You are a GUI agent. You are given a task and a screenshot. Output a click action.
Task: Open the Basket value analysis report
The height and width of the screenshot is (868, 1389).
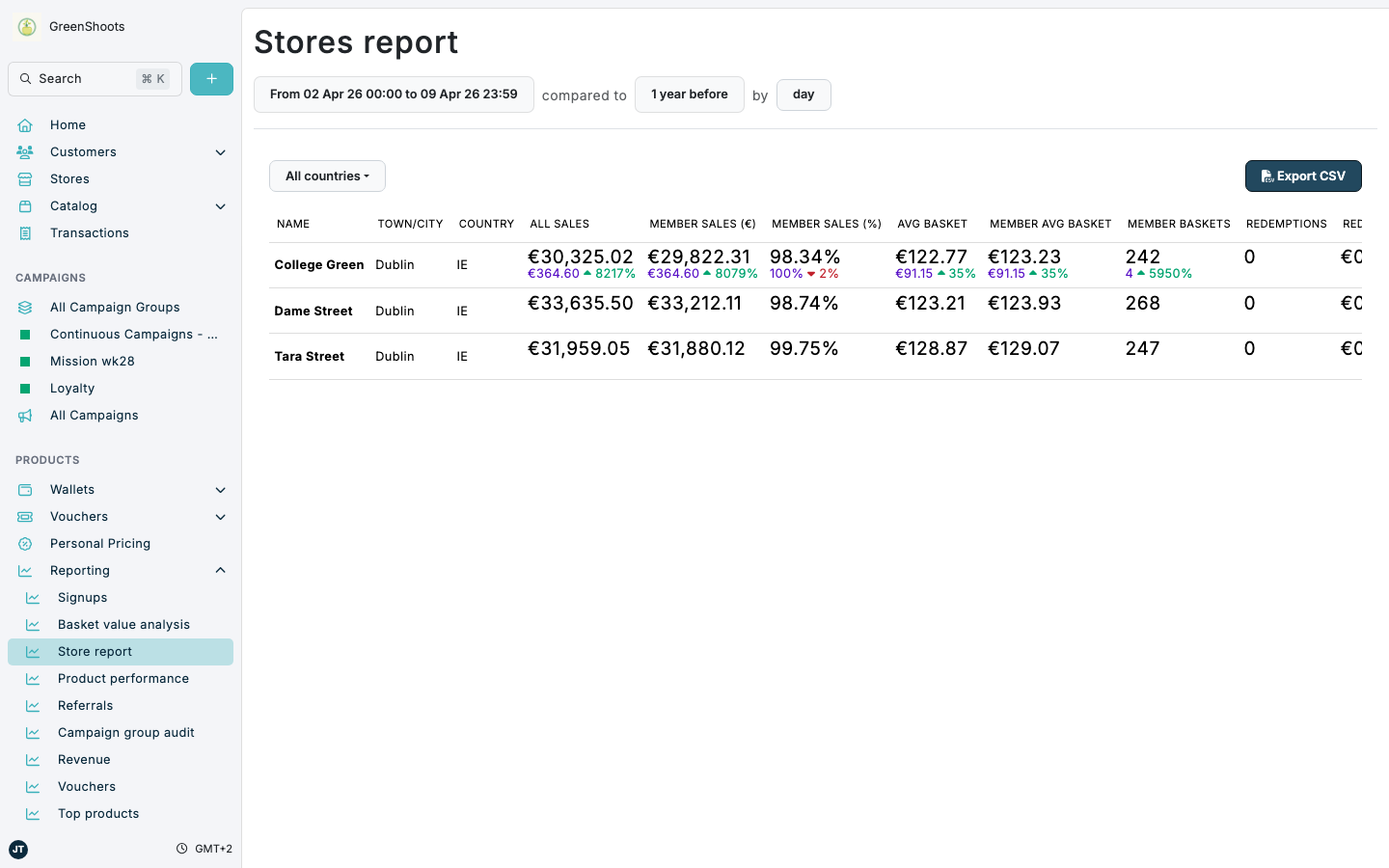pyautogui.click(x=124, y=624)
